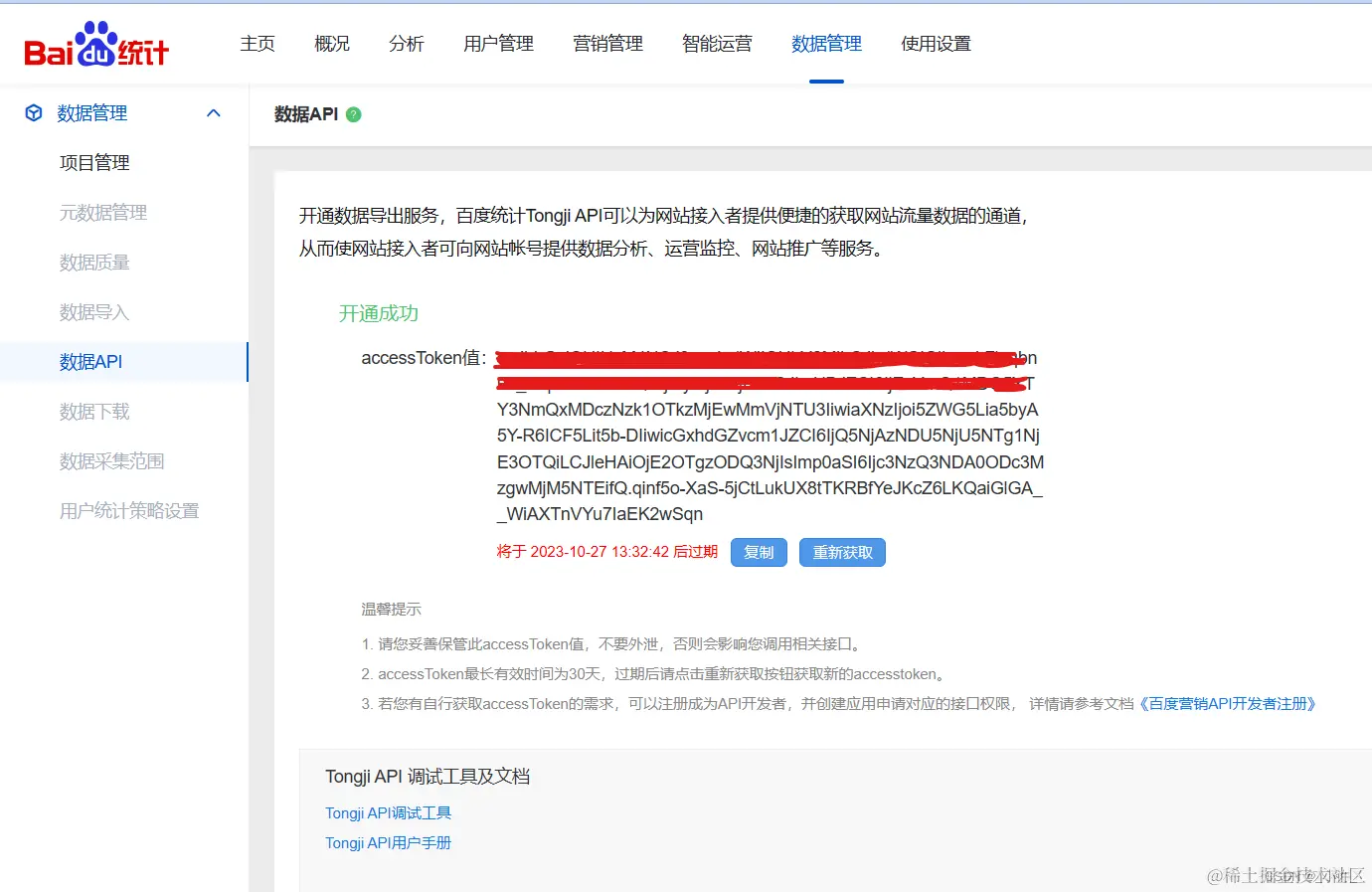Click the 重新获取 button to refresh token

[x=841, y=552]
